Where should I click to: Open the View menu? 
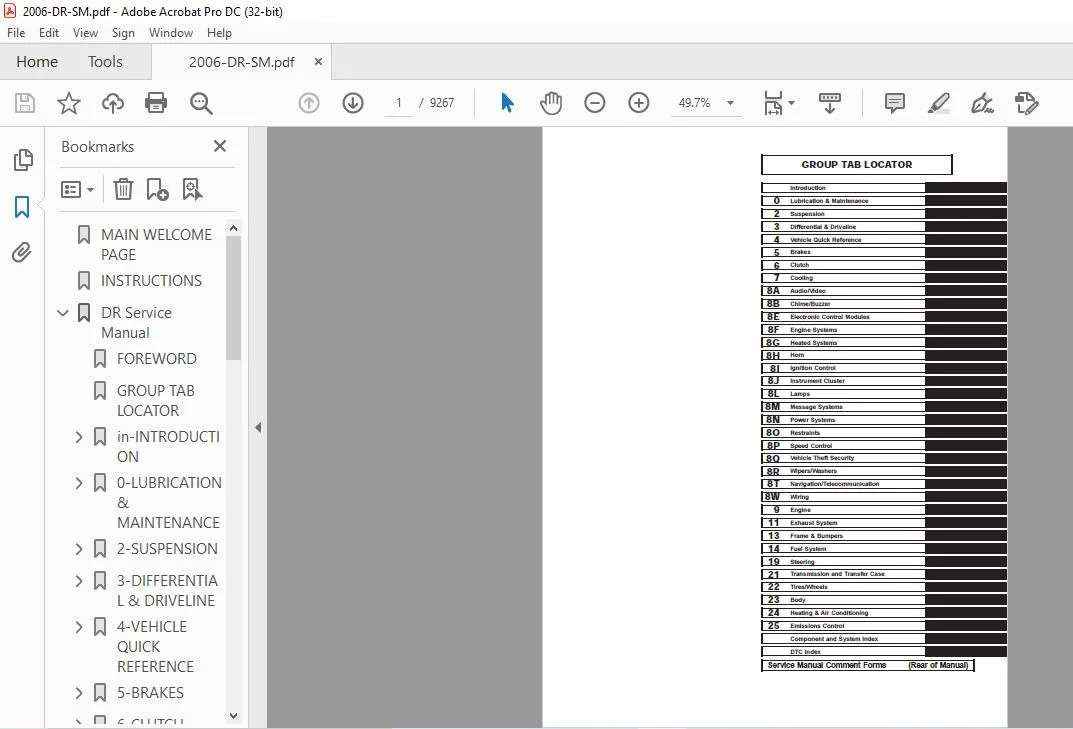(86, 33)
